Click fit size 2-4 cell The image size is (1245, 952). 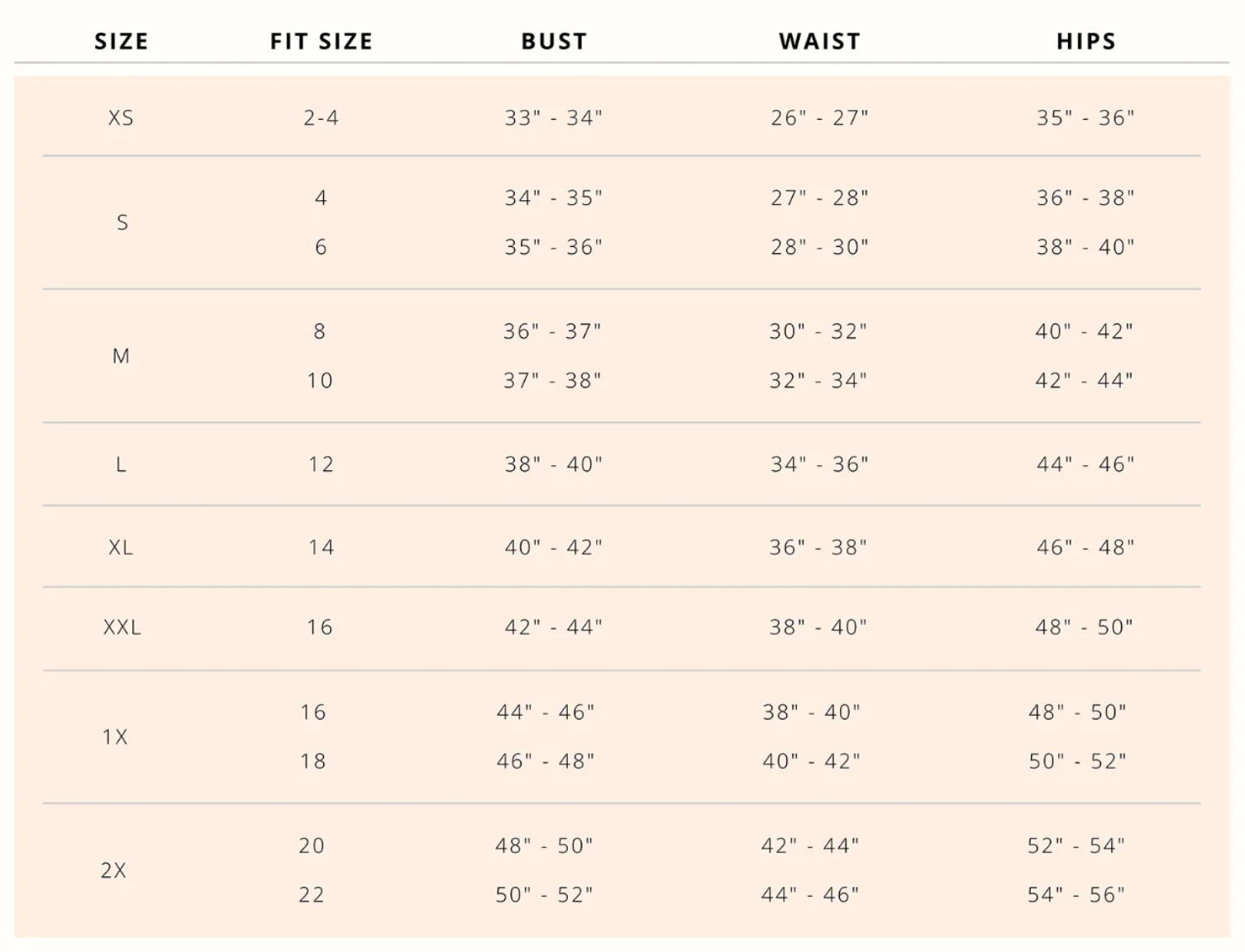coord(321,118)
